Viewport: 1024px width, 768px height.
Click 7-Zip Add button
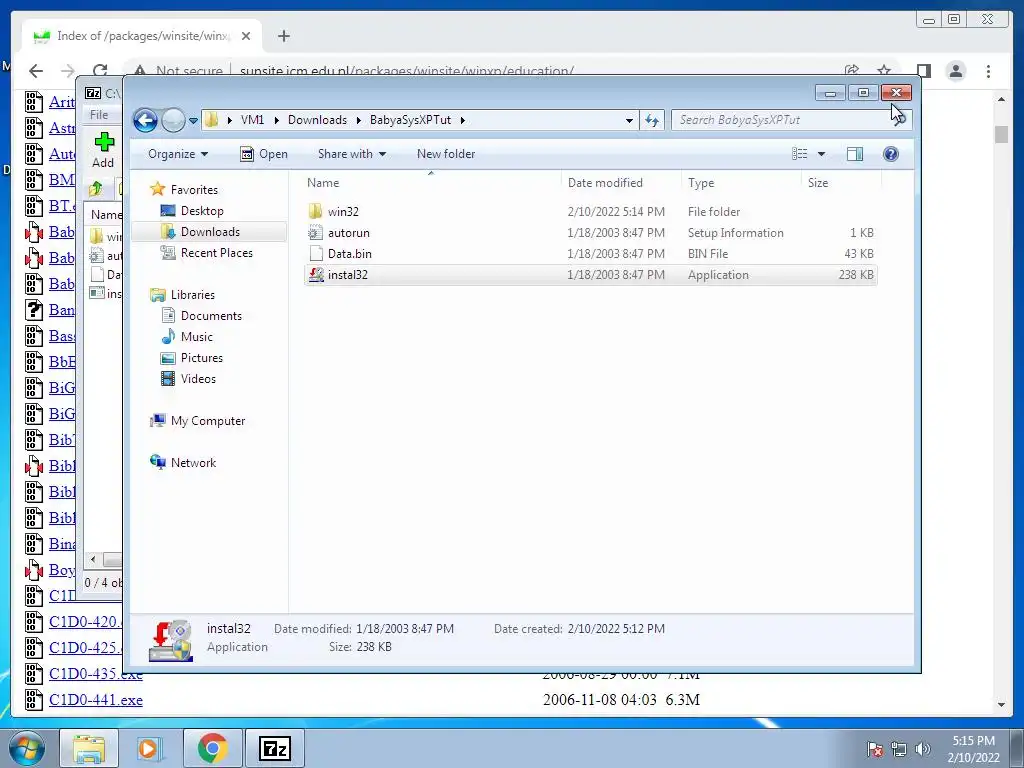coord(103,150)
